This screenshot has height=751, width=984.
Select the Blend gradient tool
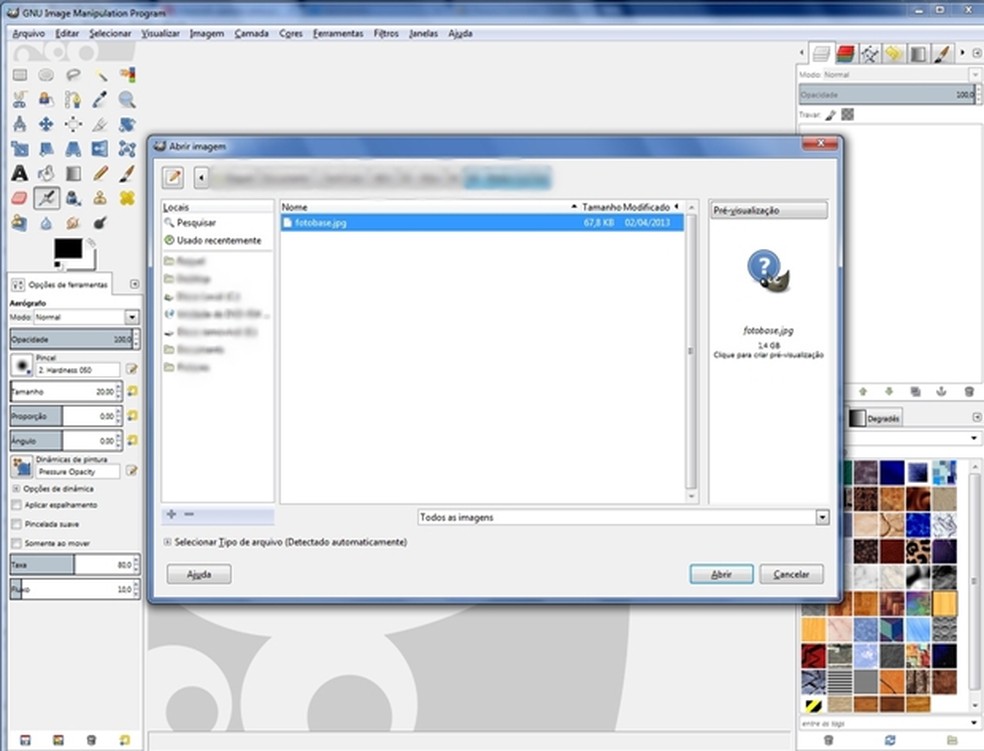coord(73,173)
